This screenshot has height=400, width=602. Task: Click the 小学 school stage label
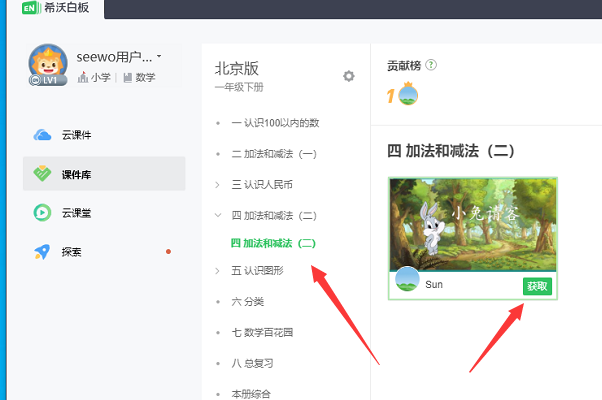[101, 78]
